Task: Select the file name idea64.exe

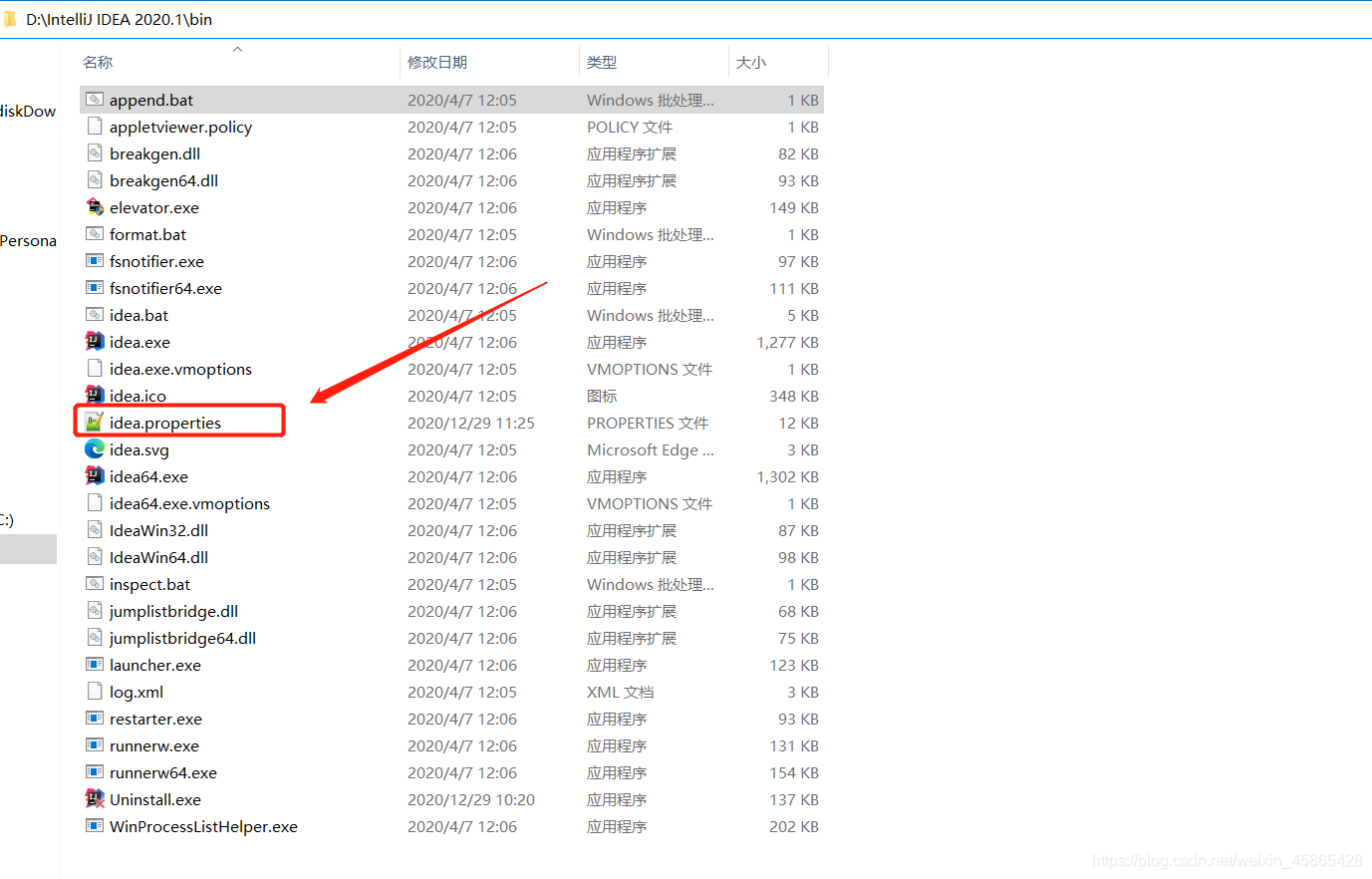Action: pyautogui.click(x=148, y=476)
